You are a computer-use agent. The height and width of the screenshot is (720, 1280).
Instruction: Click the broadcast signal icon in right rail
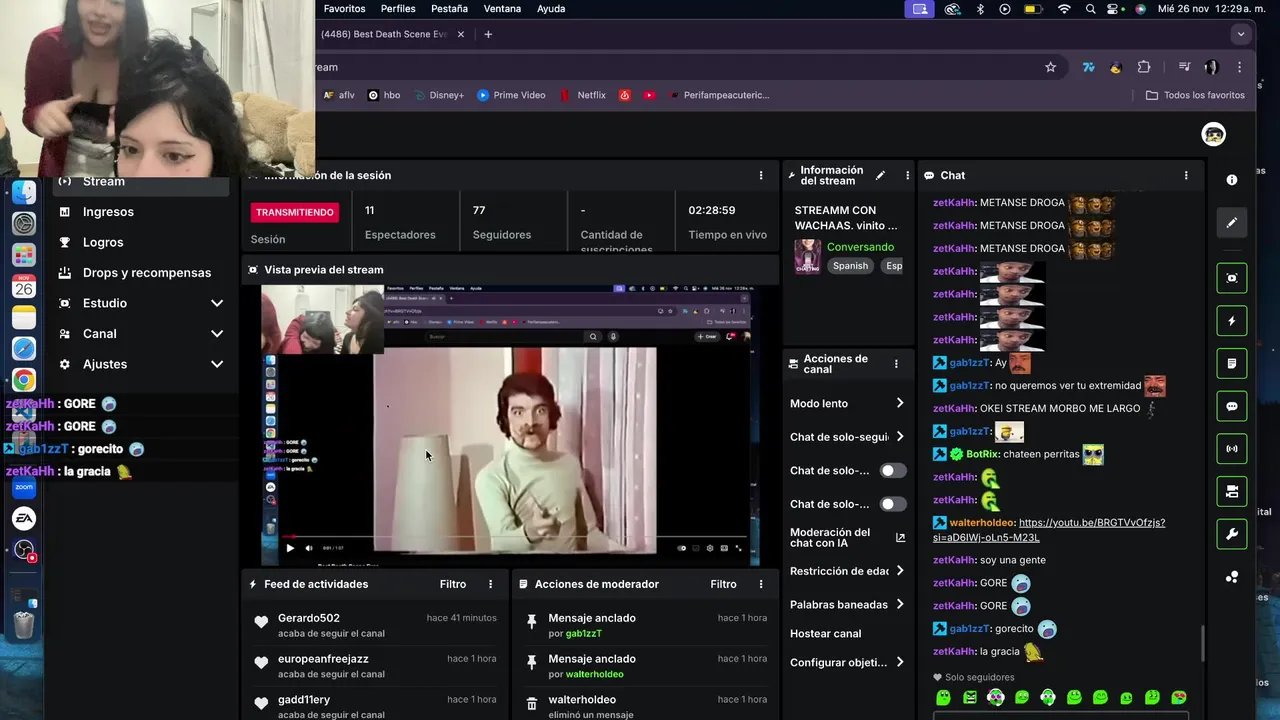tap(1232, 449)
